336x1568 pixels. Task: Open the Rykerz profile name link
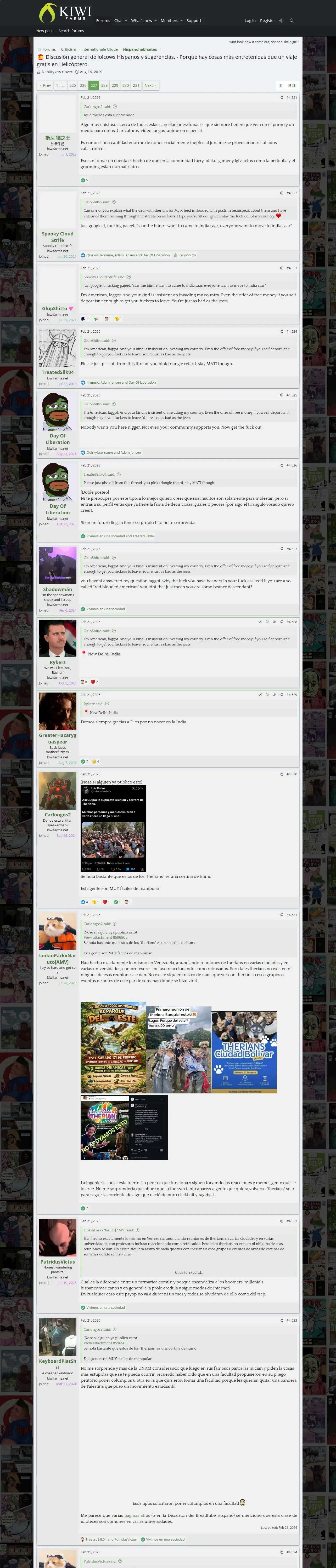pyautogui.click(x=57, y=662)
